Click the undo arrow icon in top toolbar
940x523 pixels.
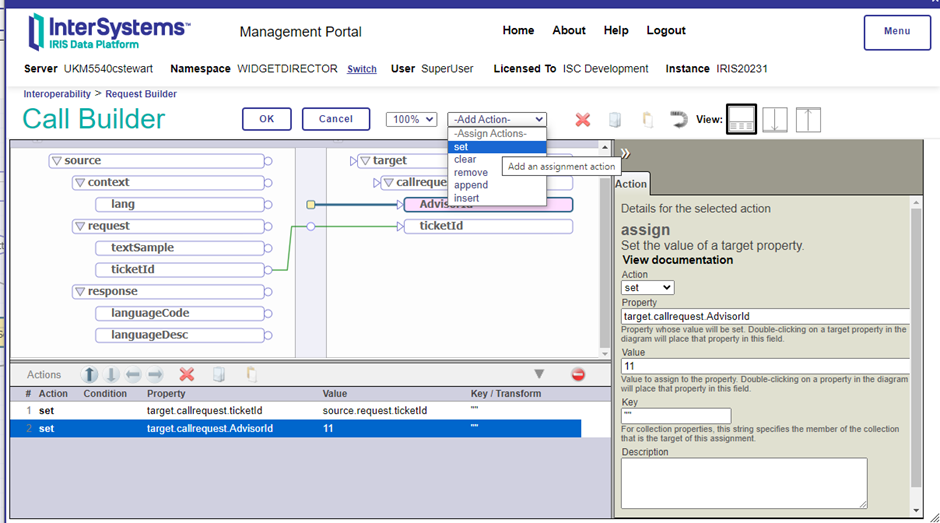[679, 119]
